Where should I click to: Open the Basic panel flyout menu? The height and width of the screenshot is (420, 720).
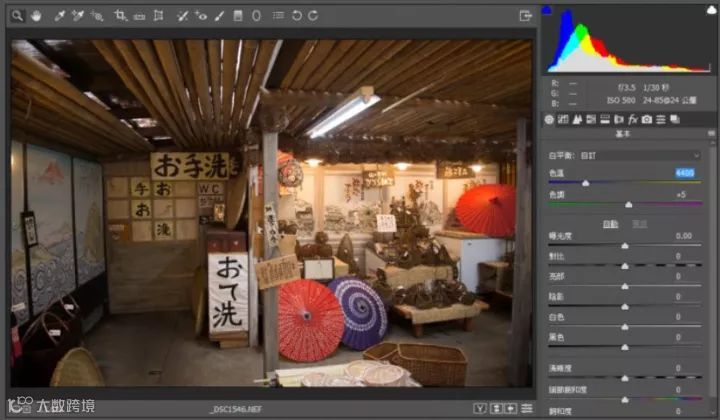point(711,134)
